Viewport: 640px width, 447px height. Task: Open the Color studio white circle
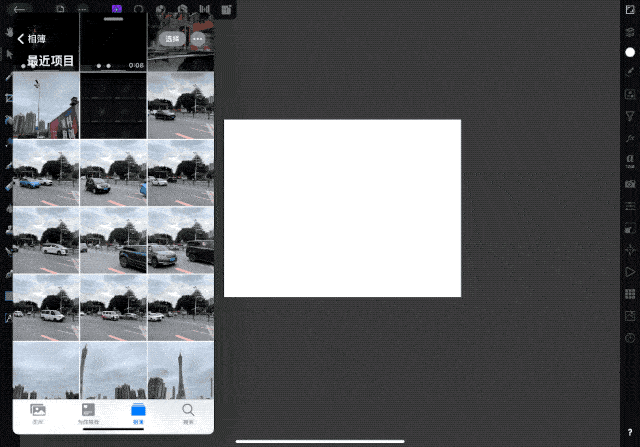coord(630,52)
